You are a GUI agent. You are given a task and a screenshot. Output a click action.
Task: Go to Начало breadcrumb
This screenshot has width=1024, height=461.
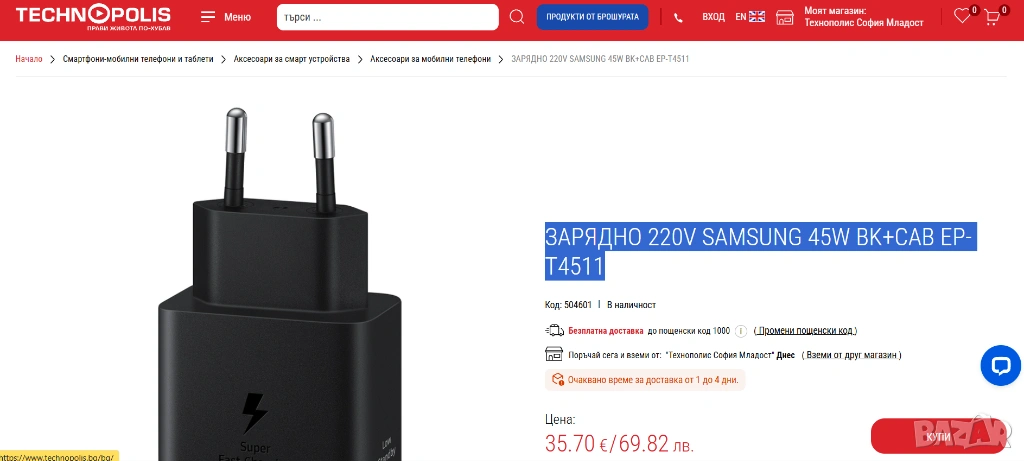point(29,59)
